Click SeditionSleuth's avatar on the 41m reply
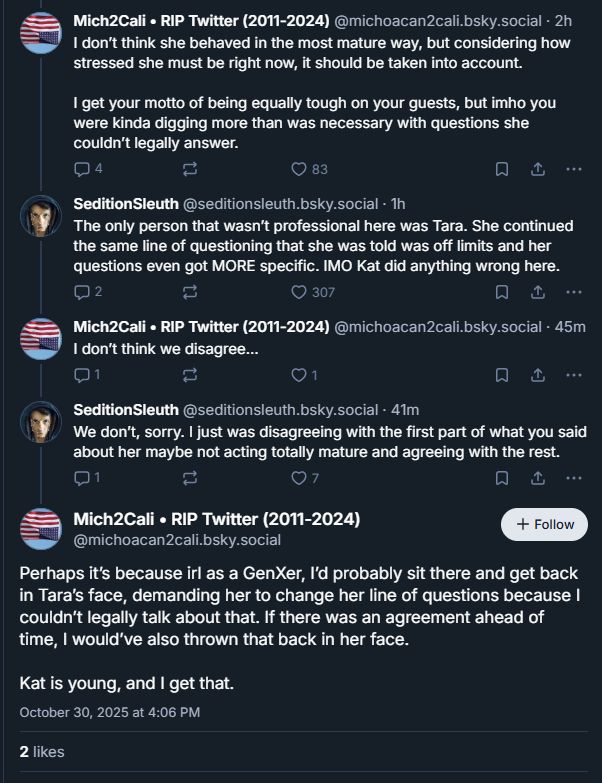The width and height of the screenshot is (602, 783). [40, 425]
